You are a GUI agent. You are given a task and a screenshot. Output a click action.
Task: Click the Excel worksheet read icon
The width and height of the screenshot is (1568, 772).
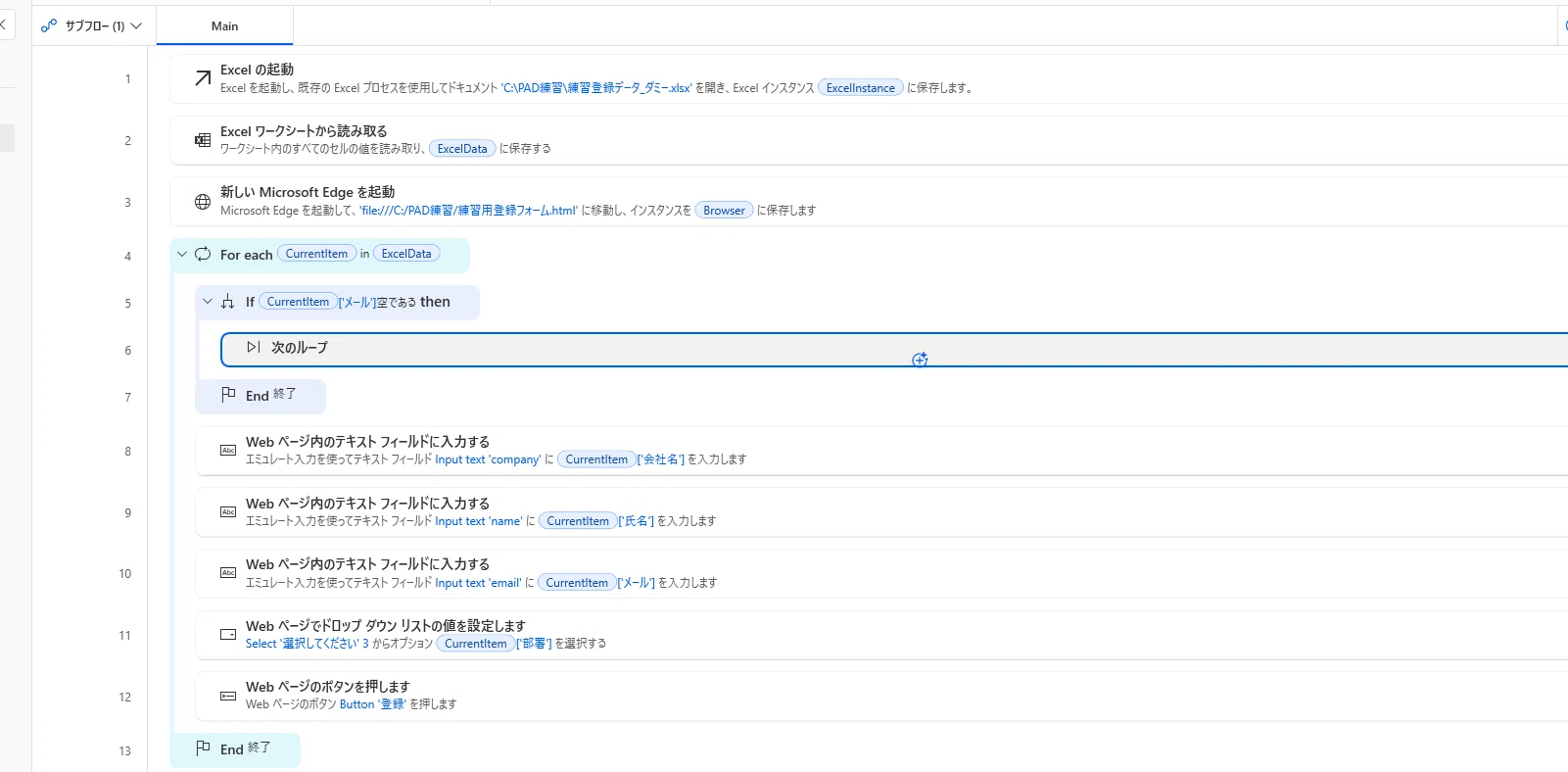point(203,140)
